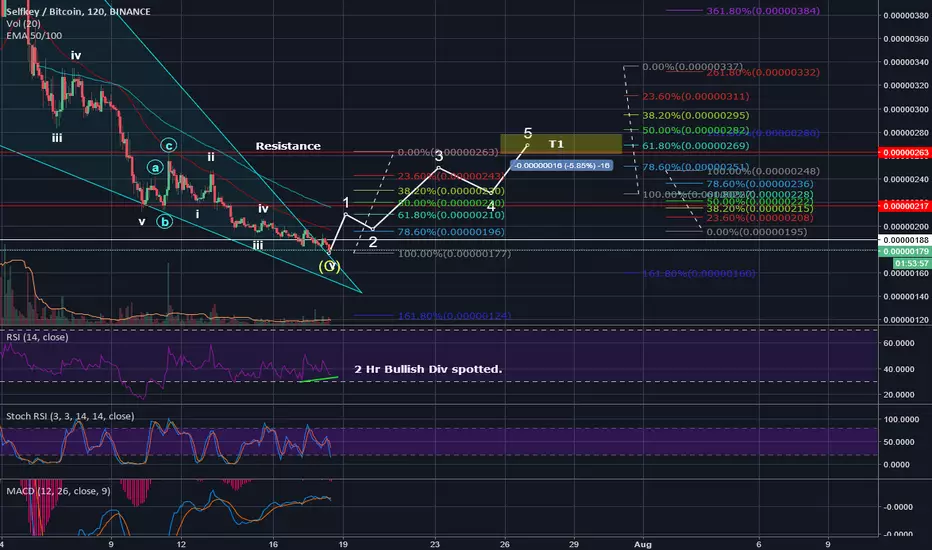Viewport: 932px width, 550px height.
Task: Click the white wave number 5
Action: tap(528, 133)
